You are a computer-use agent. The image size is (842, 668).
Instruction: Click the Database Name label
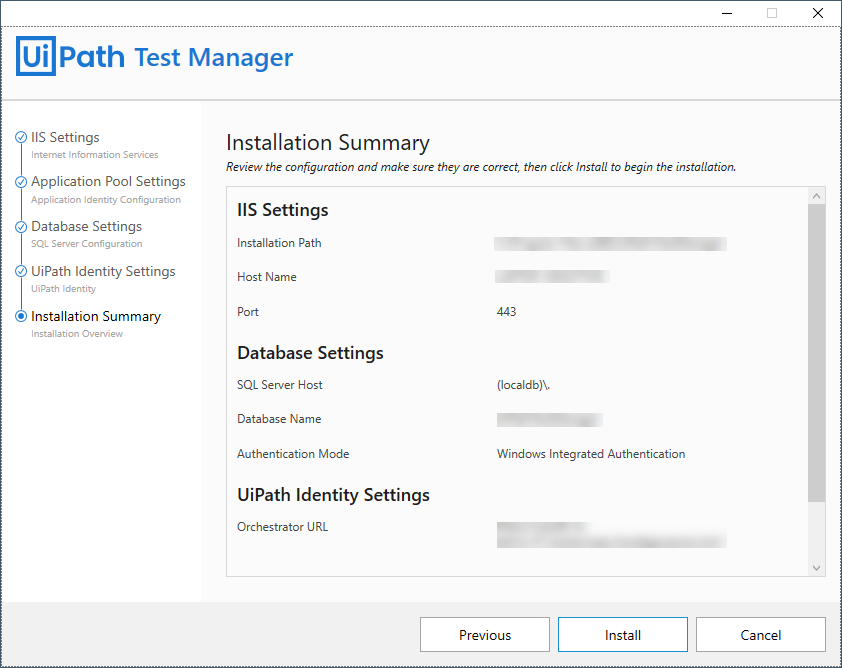click(x=279, y=419)
